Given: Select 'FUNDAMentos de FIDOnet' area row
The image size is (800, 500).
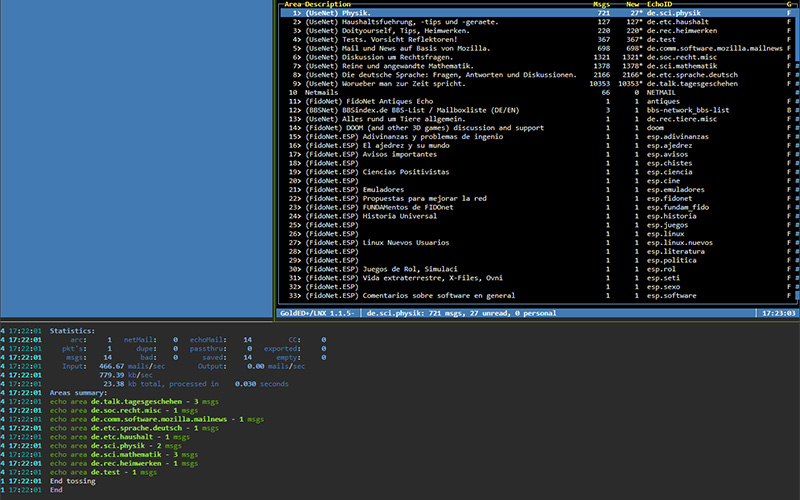Looking at the screenshot, I should 538,207.
